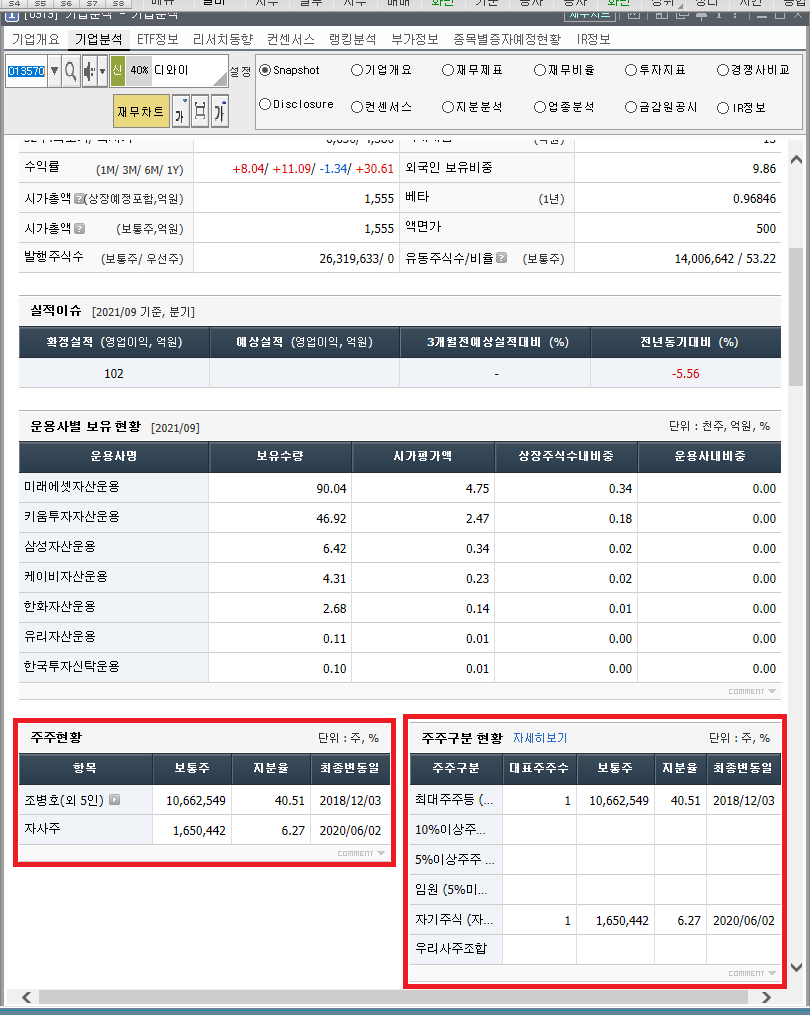Click the horizontal scrollbar right arrow
810x1015 pixels.
(x=767, y=997)
